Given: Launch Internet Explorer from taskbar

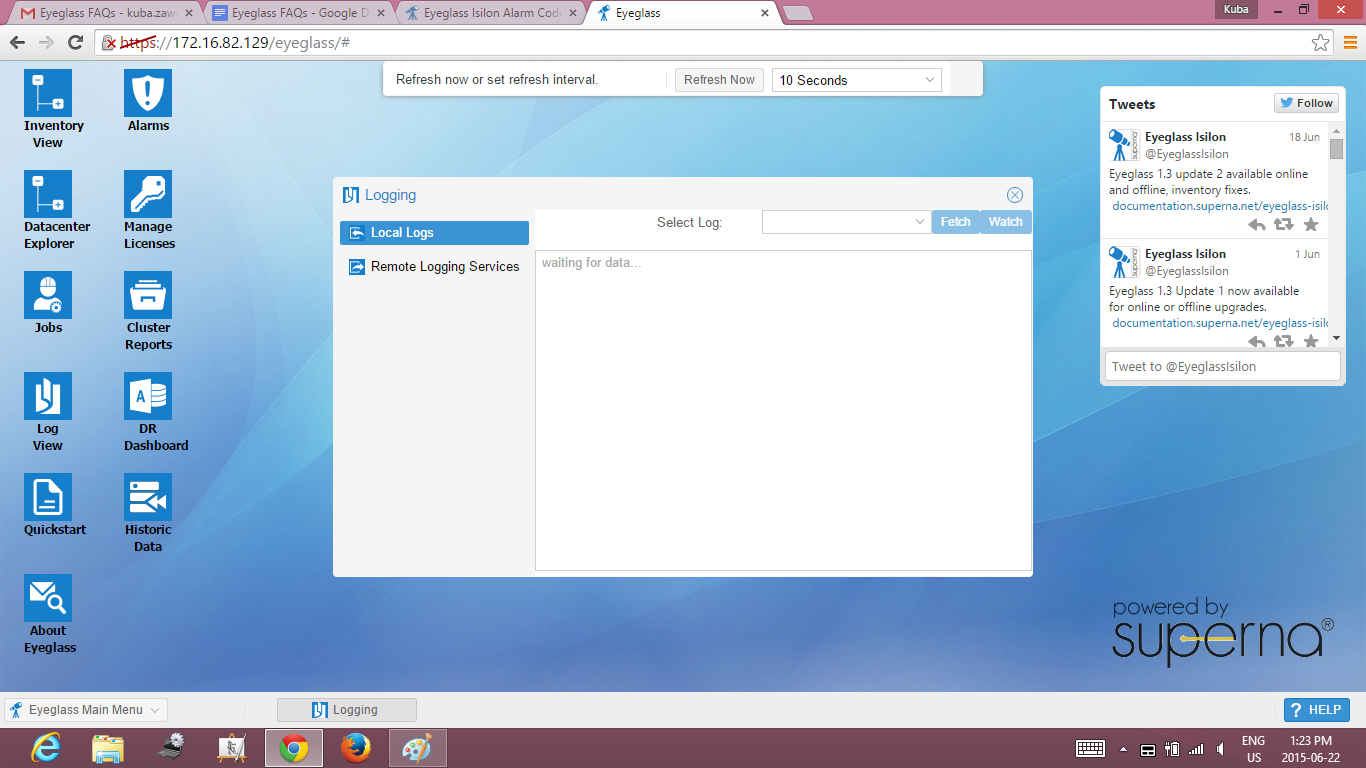Looking at the screenshot, I should (x=46, y=748).
